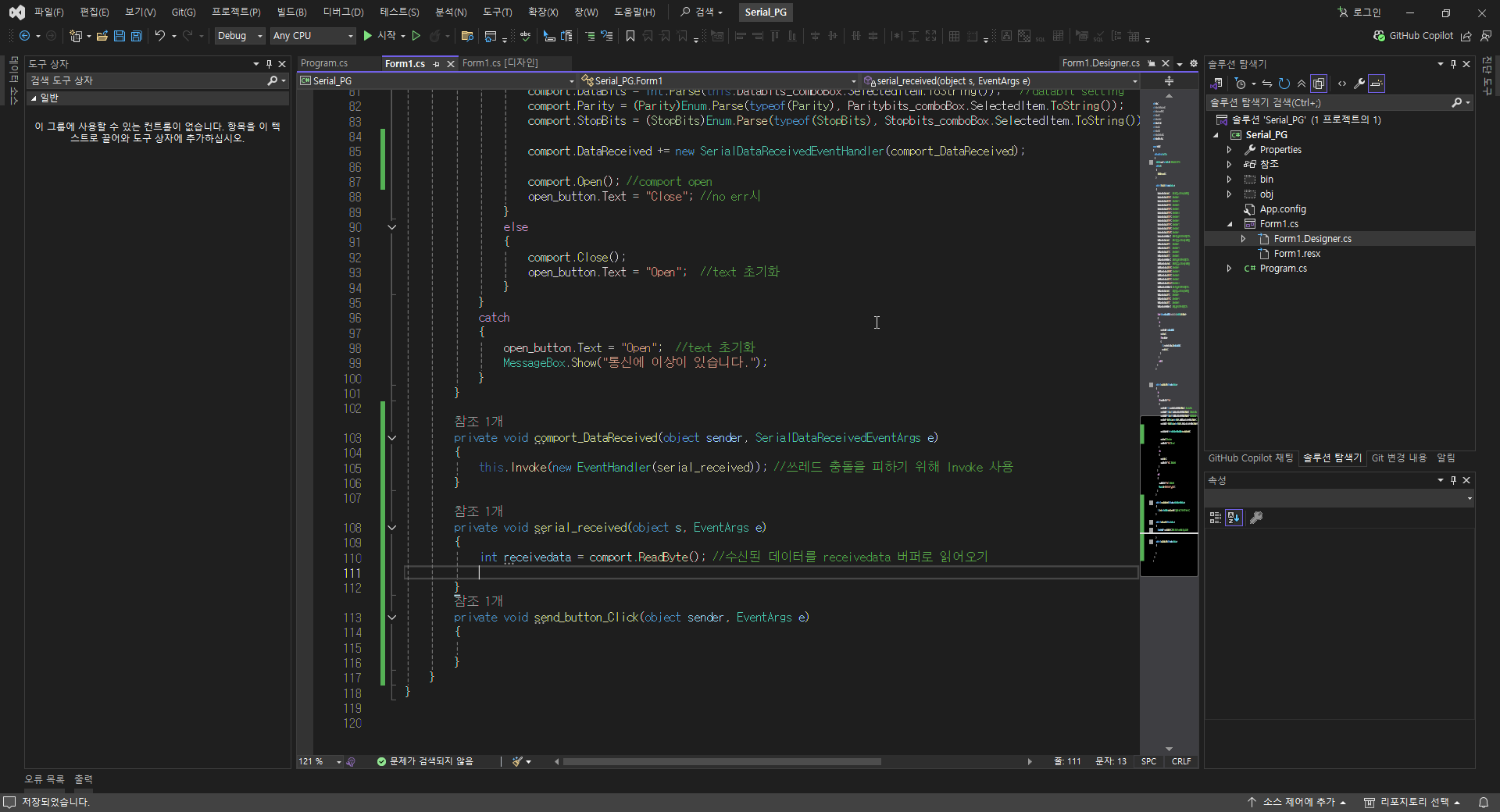1500x812 pixels.
Task: Open the 디버그(D) menu
Action: click(x=343, y=12)
